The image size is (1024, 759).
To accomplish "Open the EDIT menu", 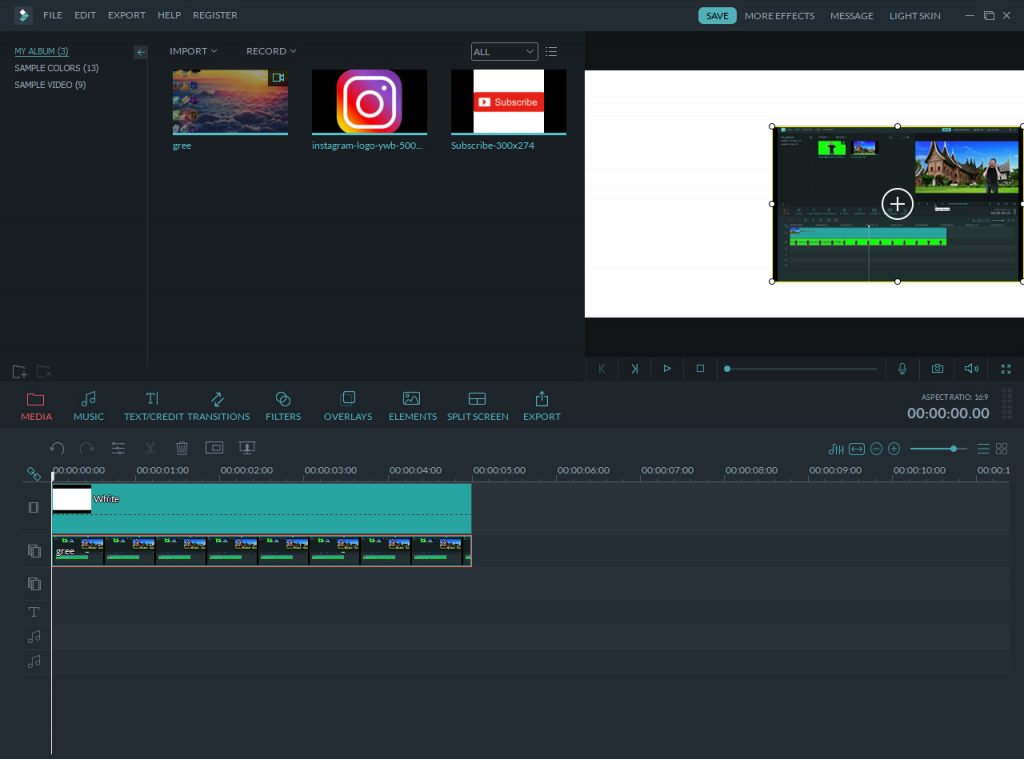I will (x=85, y=15).
